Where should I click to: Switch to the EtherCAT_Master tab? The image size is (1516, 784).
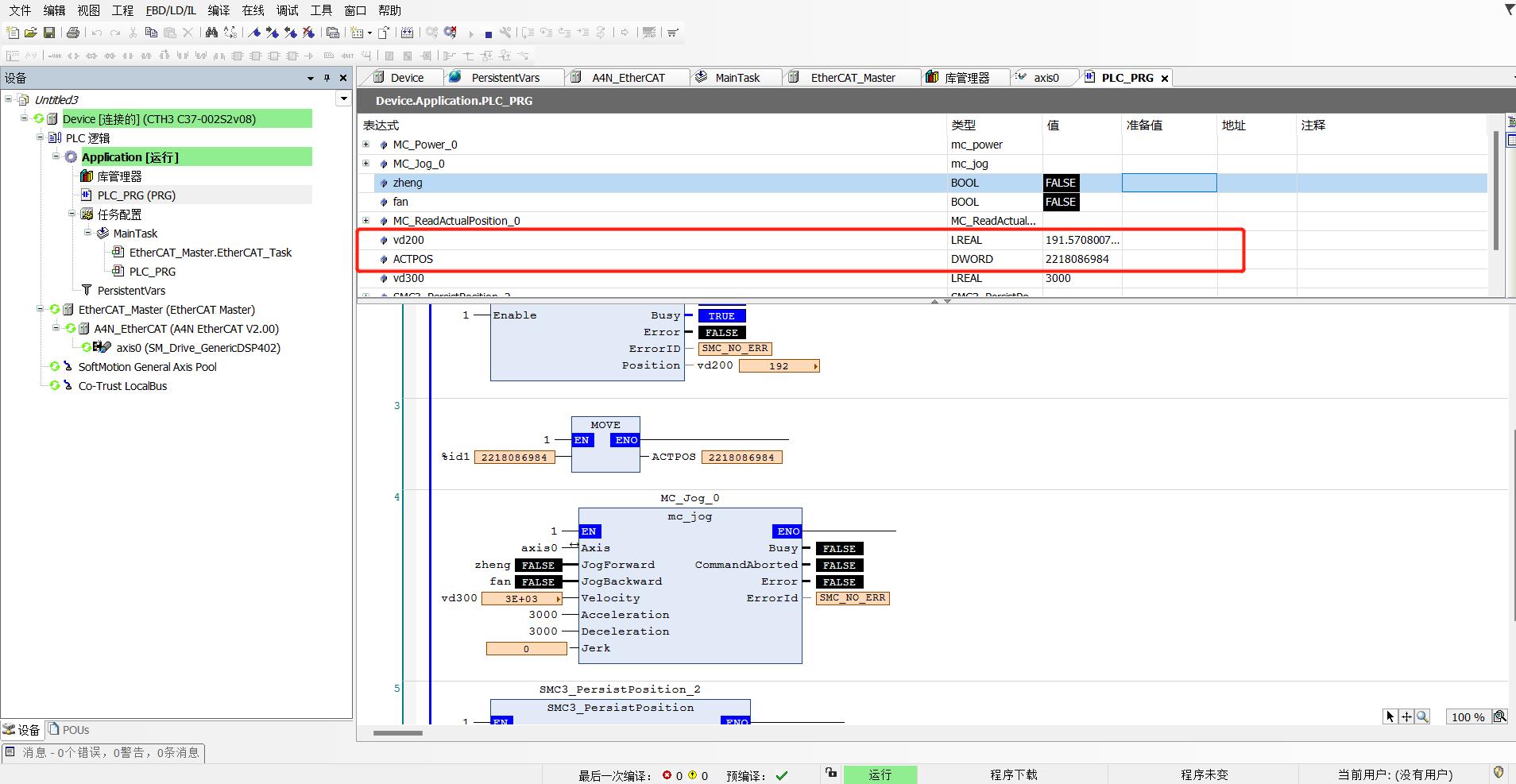tap(853, 78)
